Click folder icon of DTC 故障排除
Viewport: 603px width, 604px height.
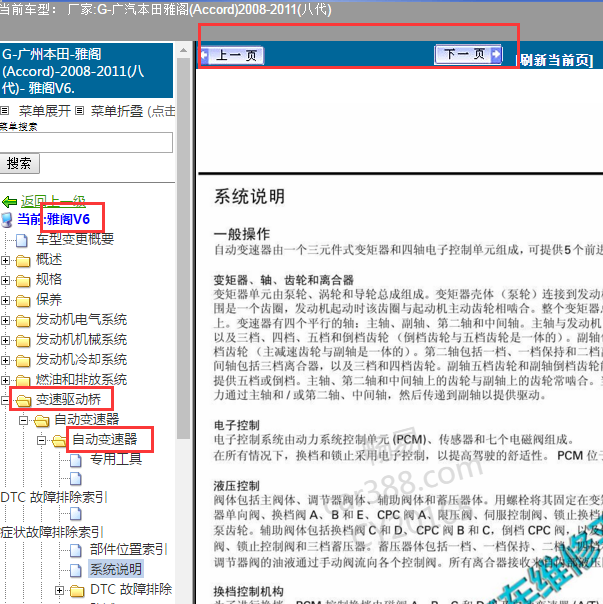pyautogui.click(x=77, y=591)
